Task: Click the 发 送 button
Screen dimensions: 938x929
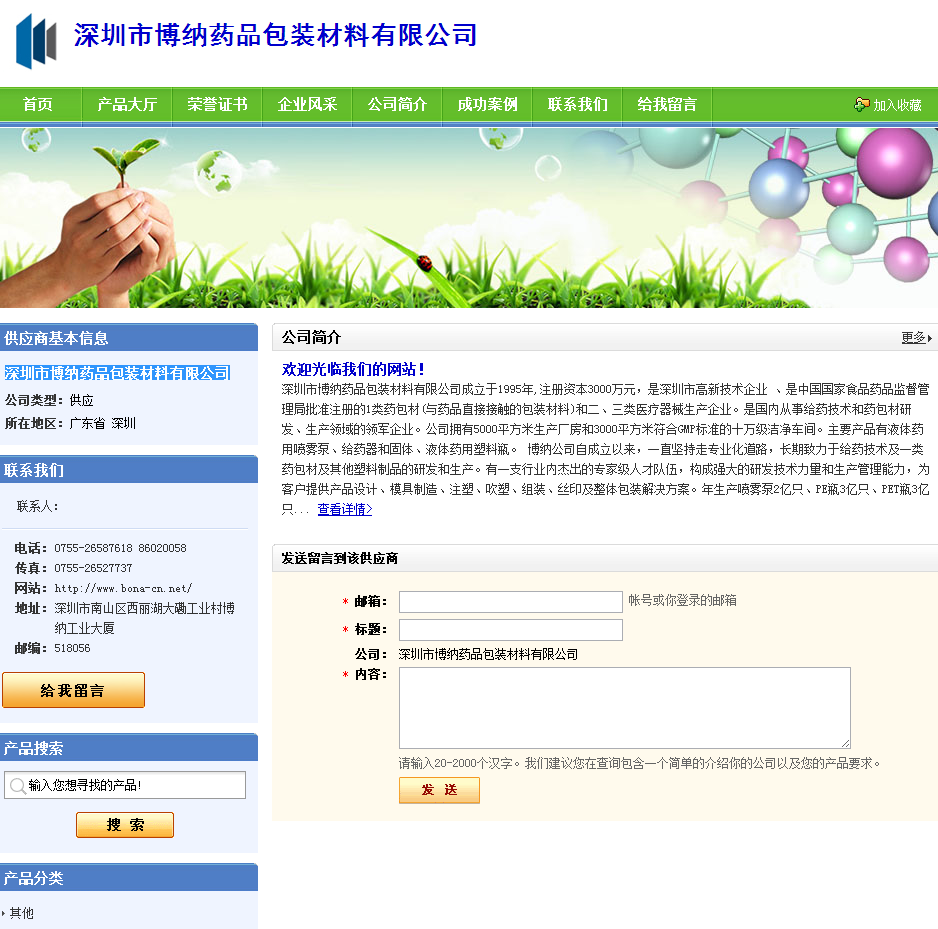Action: [439, 790]
